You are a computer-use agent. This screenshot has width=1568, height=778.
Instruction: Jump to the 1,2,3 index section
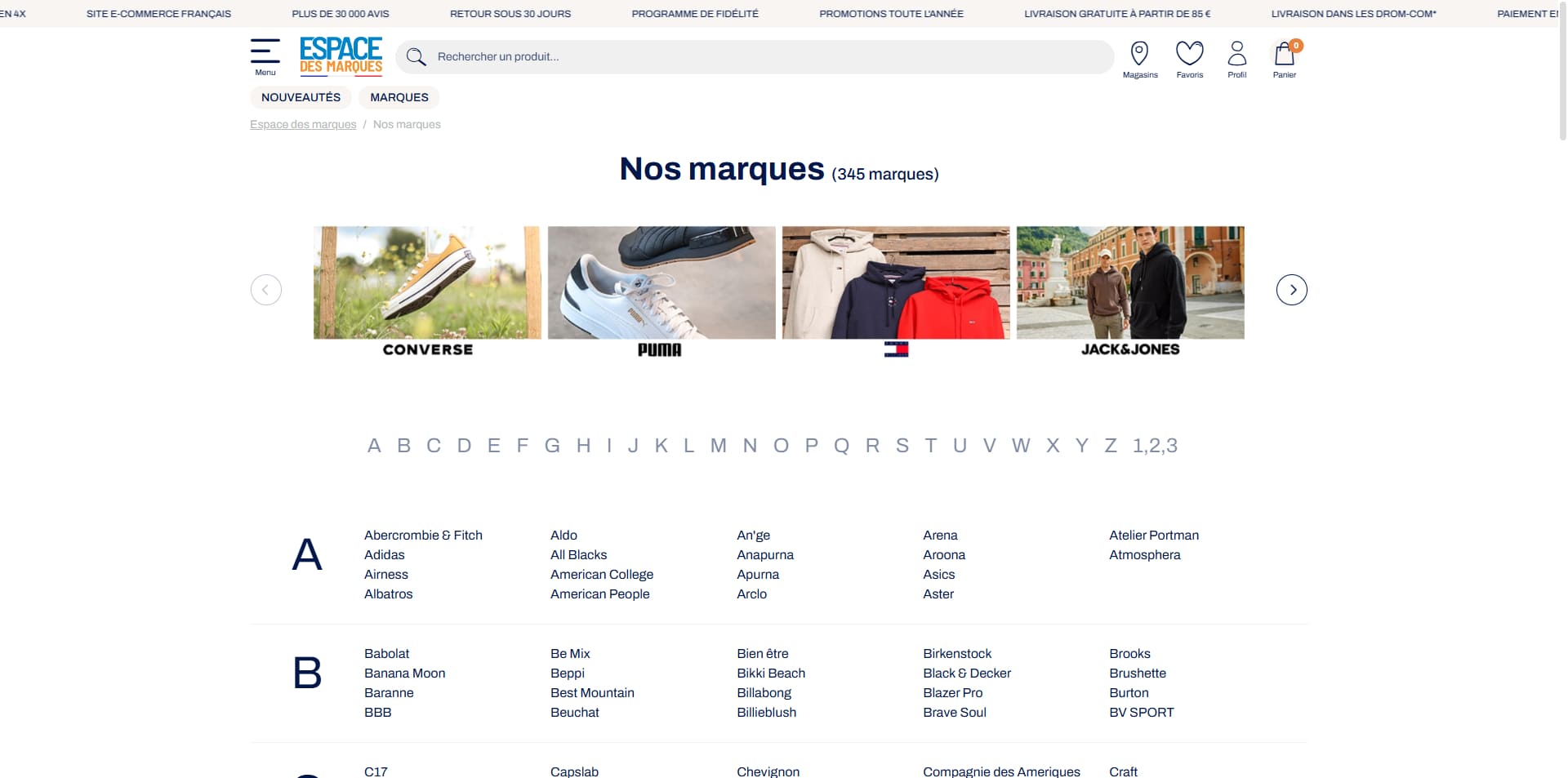click(1155, 446)
